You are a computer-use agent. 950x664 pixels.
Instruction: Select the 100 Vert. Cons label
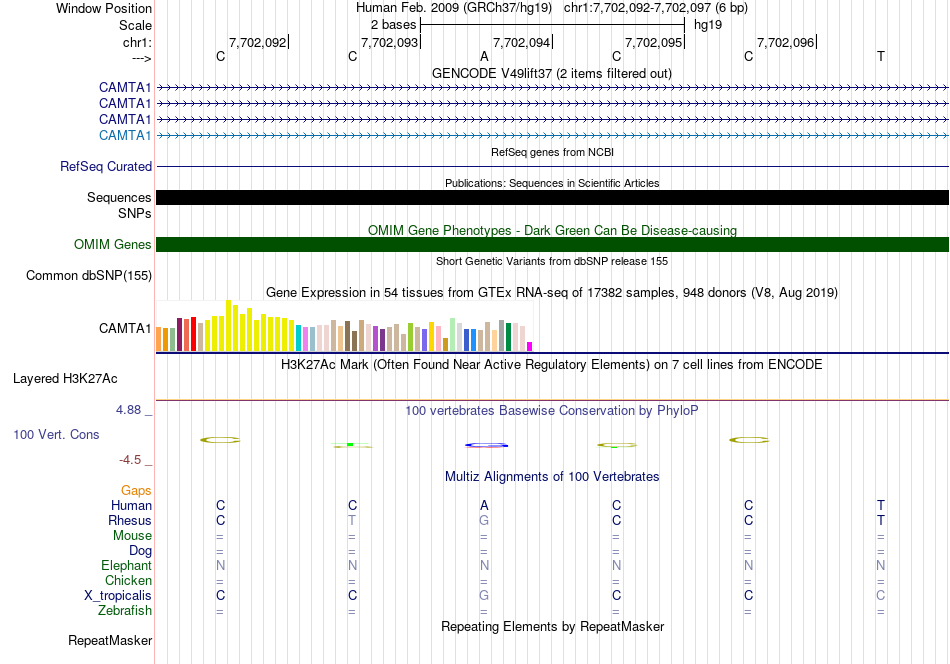(56, 434)
